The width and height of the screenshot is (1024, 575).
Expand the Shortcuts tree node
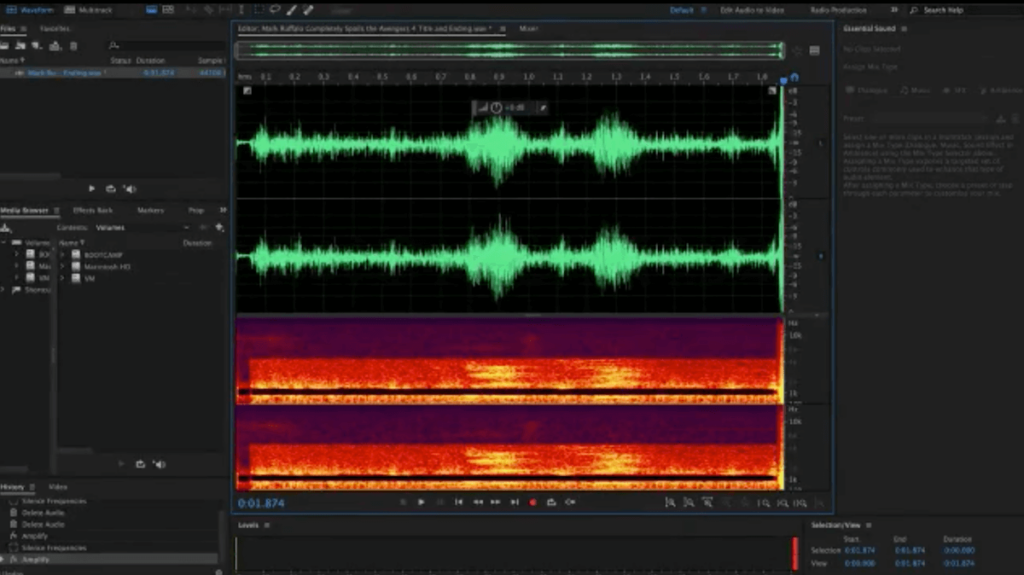click(x=4, y=289)
